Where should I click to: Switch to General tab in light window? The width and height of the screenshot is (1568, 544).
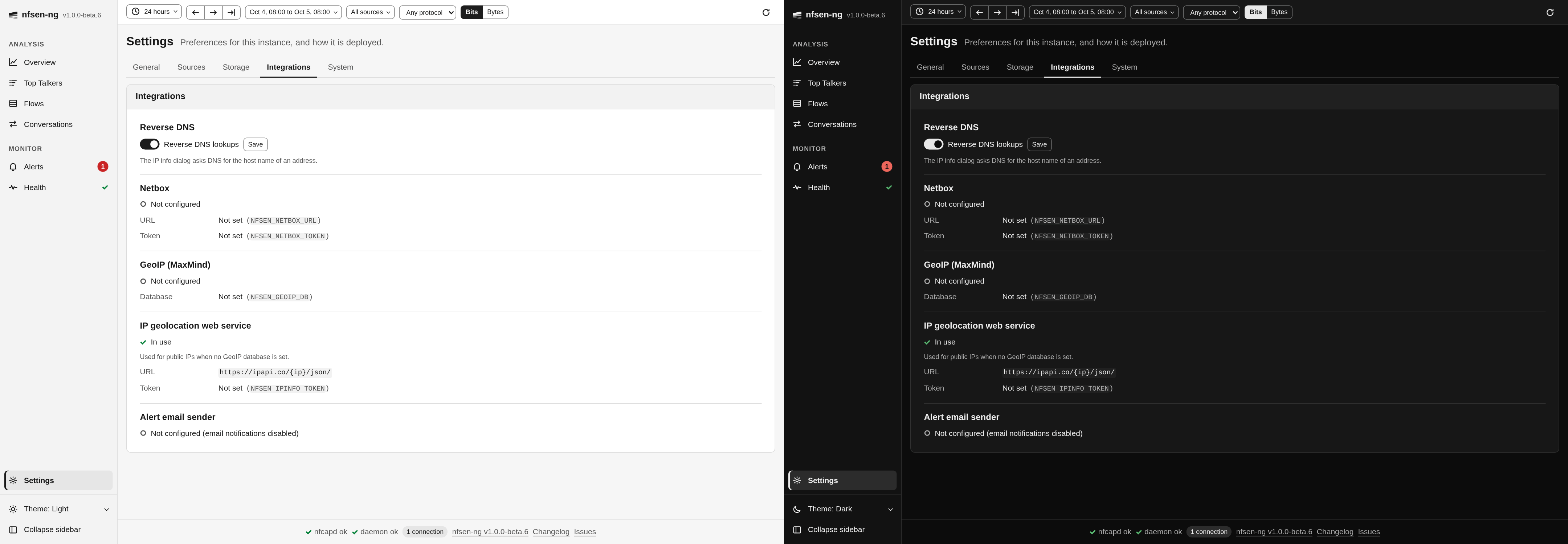[x=146, y=67]
